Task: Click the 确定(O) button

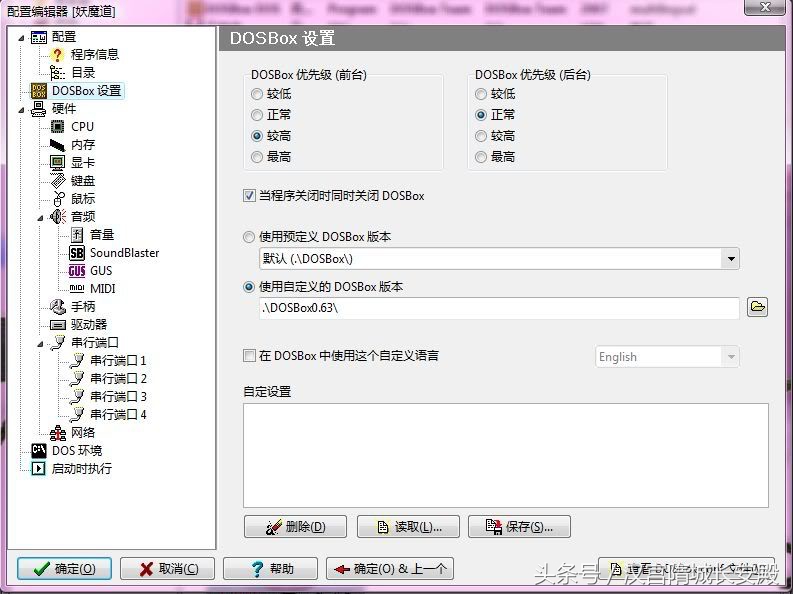Action: pos(64,569)
